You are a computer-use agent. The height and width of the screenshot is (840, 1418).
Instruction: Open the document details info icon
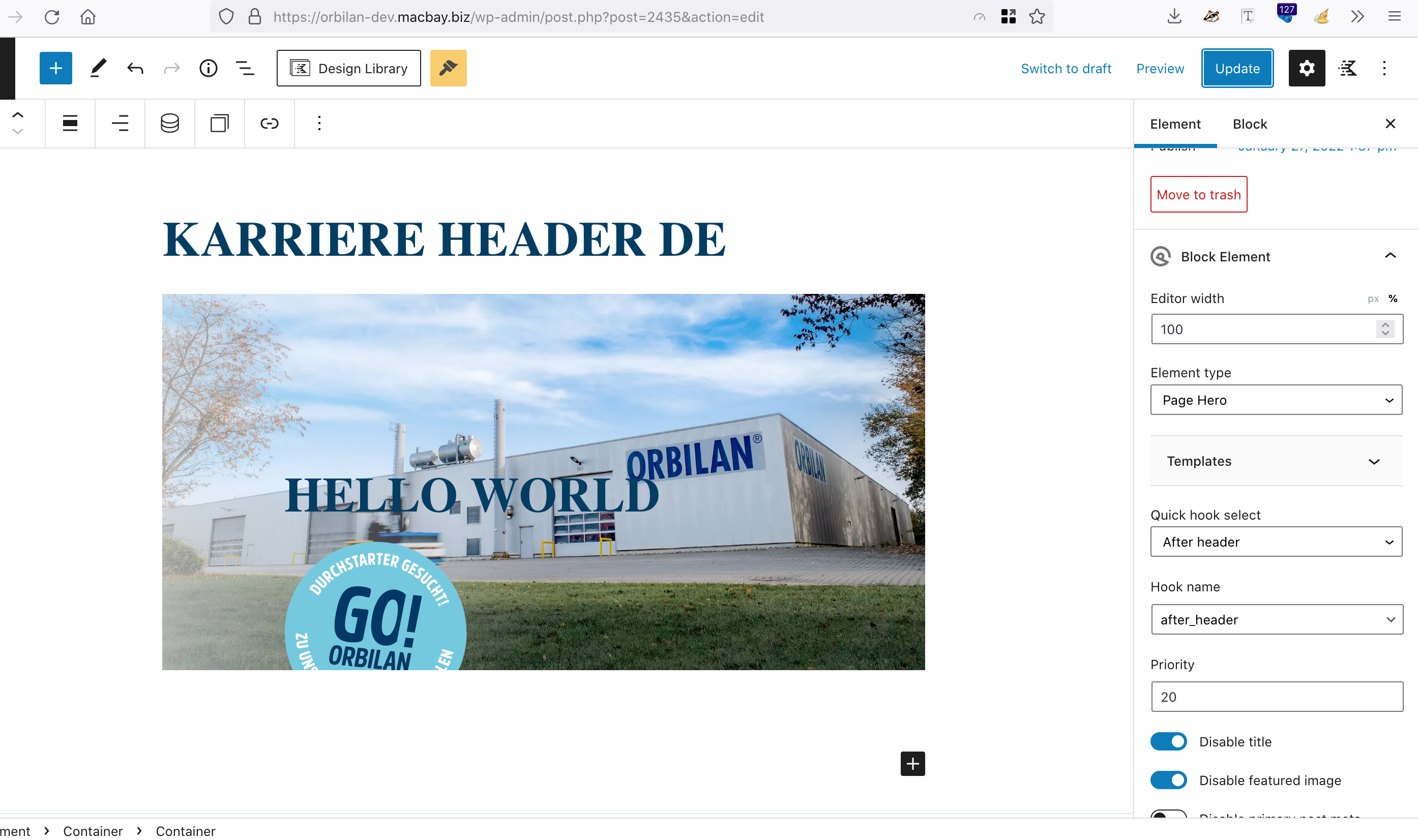[x=209, y=69]
